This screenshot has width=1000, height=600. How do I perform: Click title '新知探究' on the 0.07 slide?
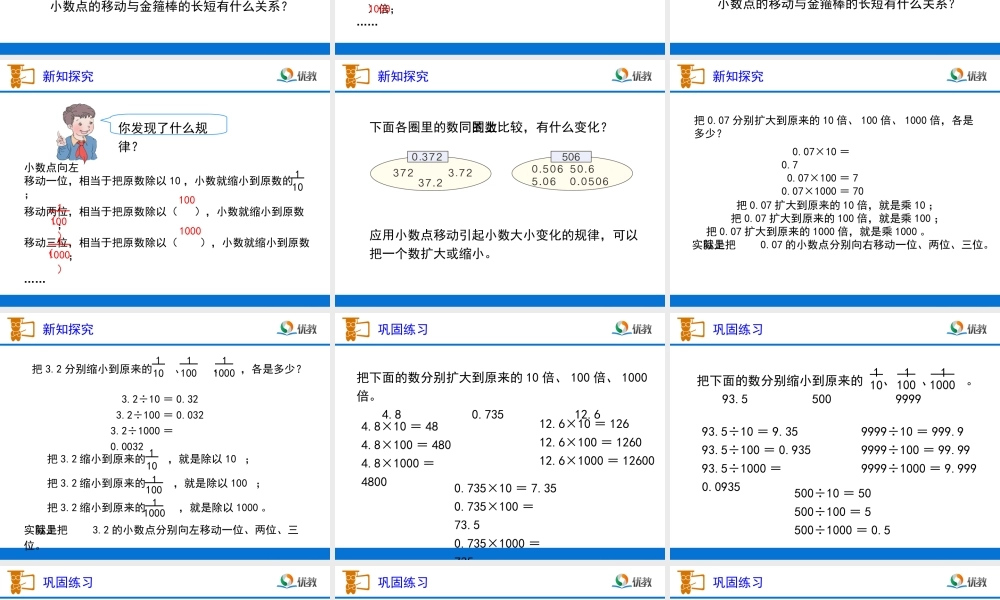[737, 77]
